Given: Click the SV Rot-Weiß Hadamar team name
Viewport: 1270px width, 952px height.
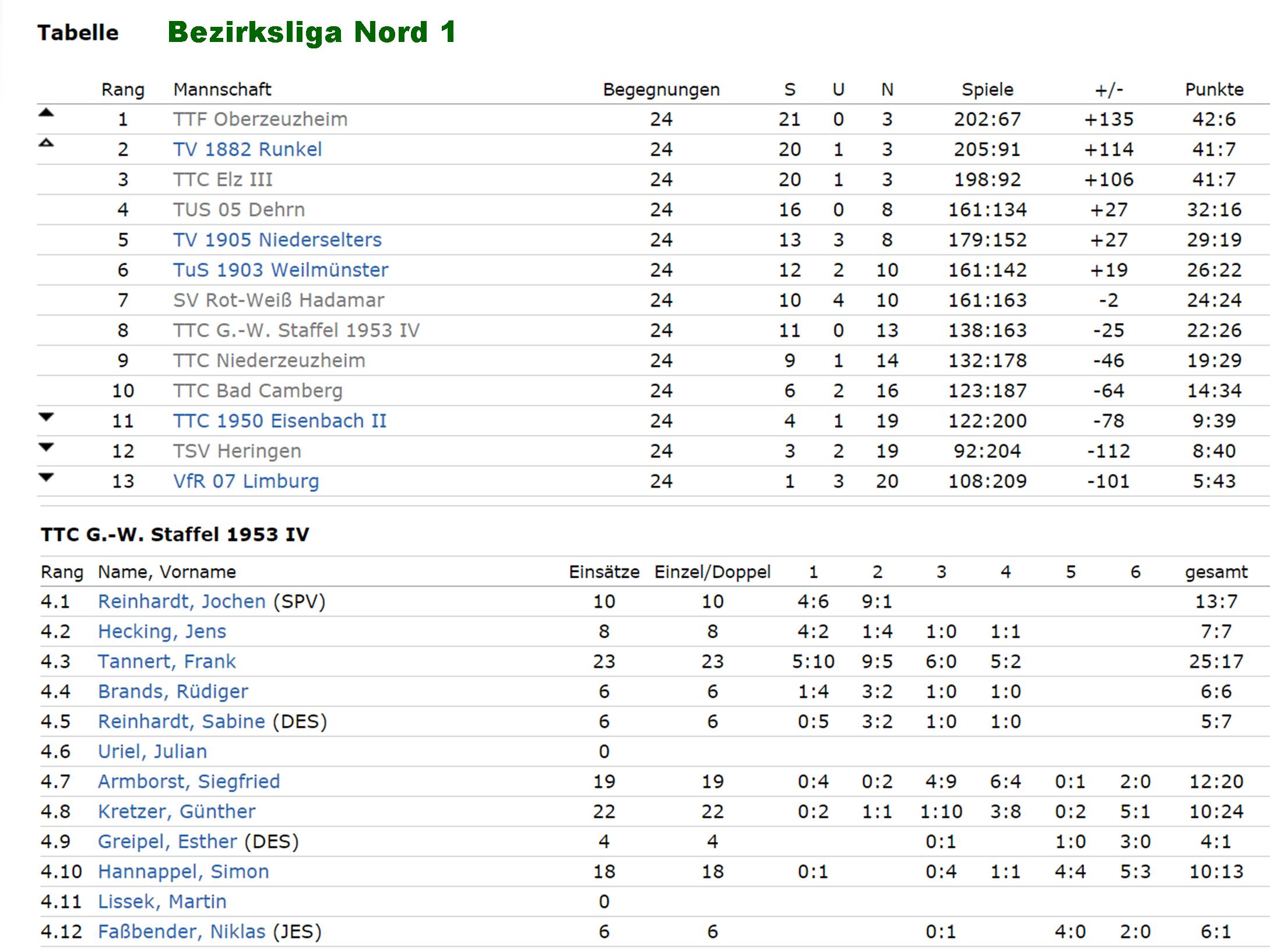Looking at the screenshot, I should [279, 300].
